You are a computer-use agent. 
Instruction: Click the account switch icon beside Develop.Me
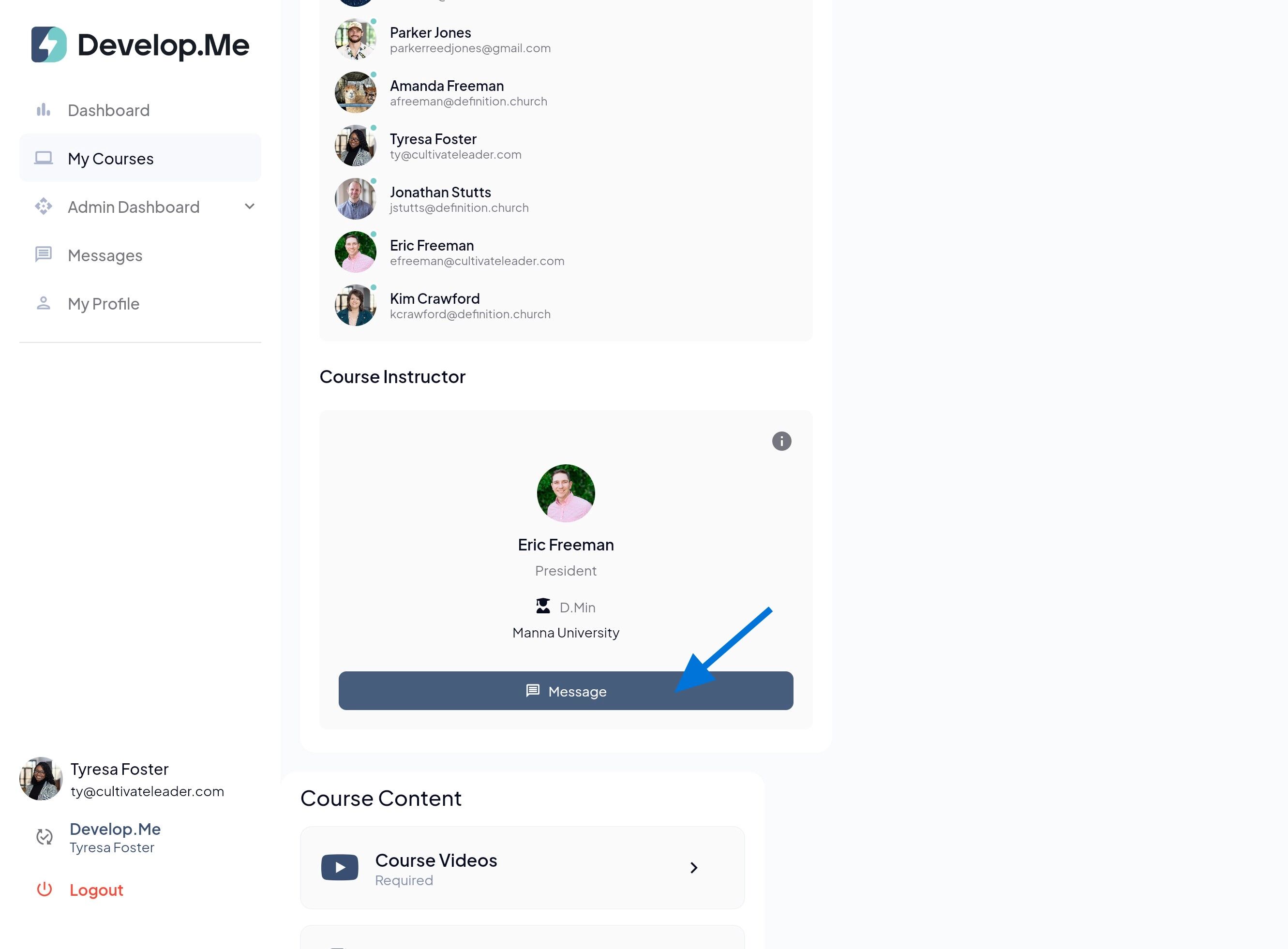pos(44,837)
